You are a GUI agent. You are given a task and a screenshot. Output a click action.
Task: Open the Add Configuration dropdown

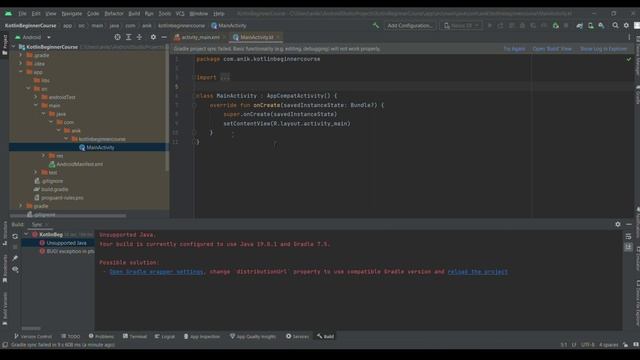coord(409,25)
